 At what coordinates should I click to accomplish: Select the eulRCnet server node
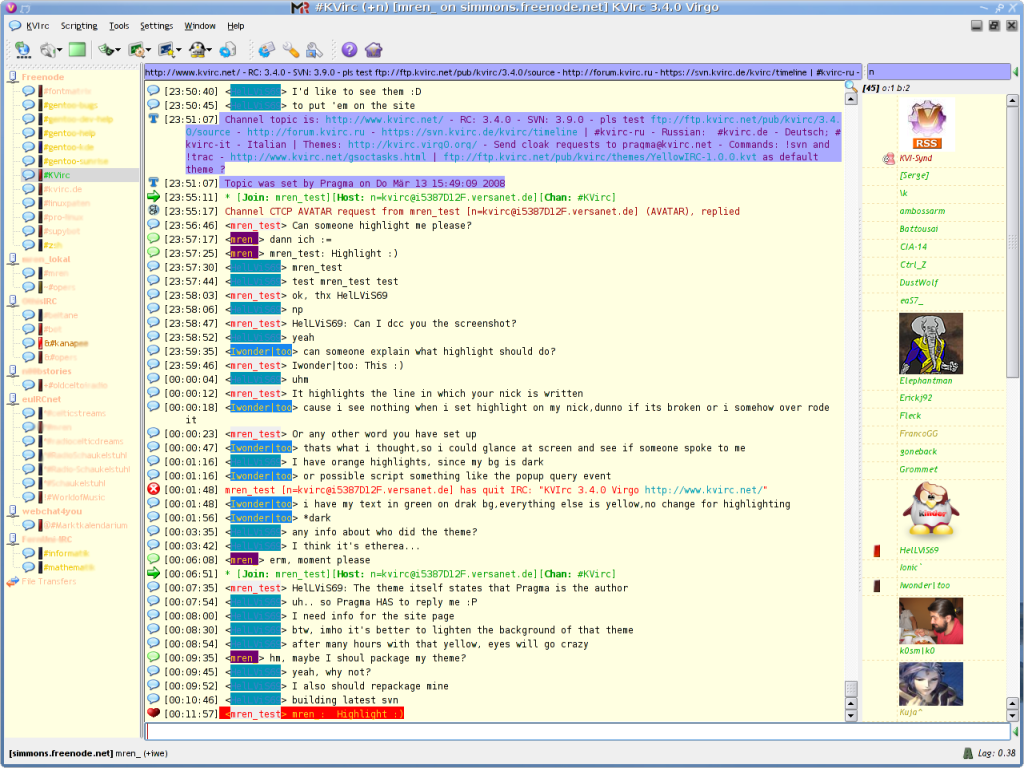pyautogui.click(x=41, y=399)
